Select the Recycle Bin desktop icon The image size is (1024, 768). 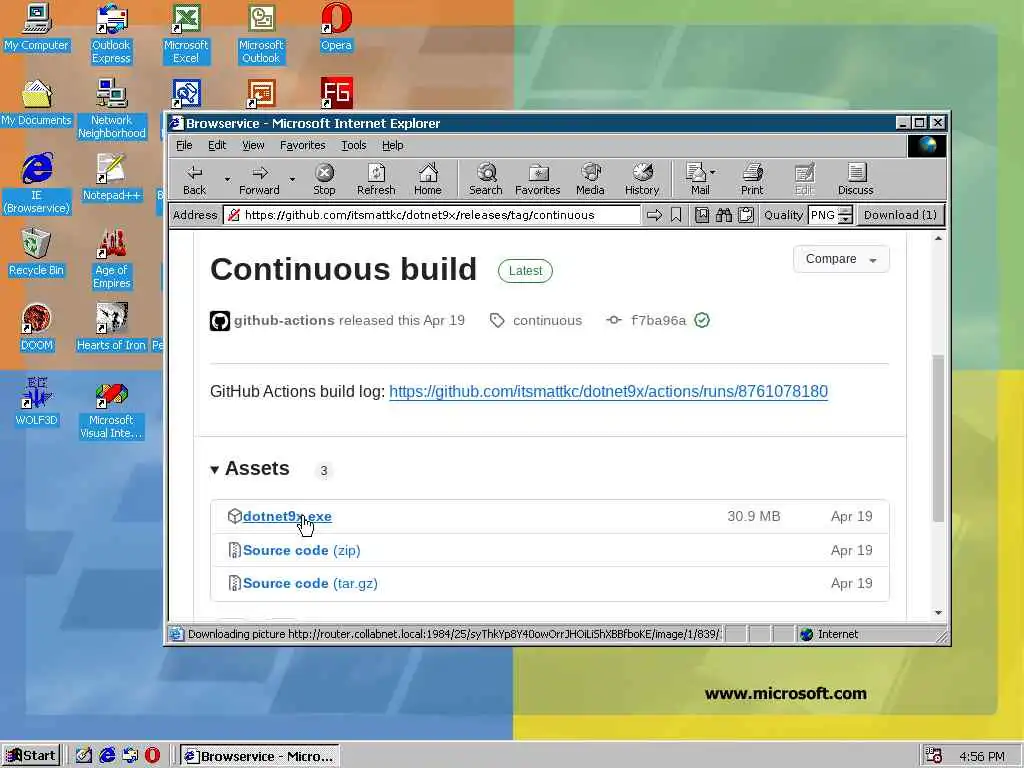coord(36,253)
